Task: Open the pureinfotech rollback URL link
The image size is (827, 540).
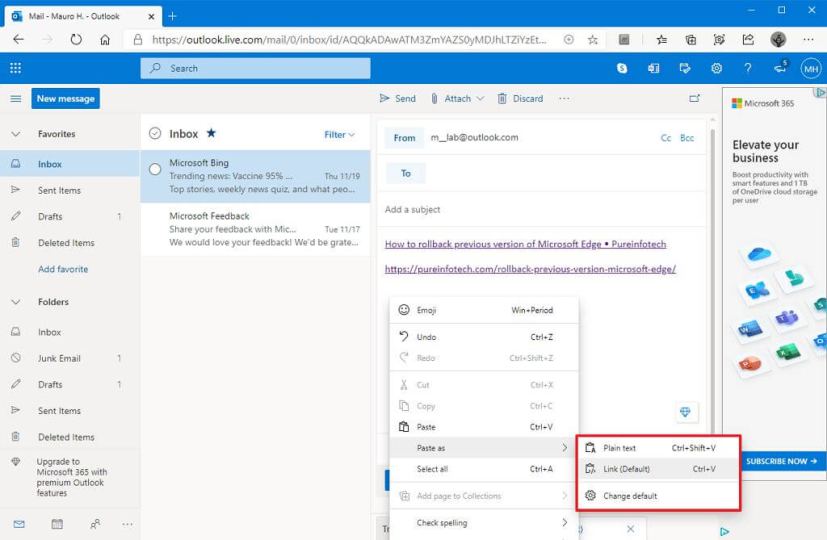Action: coord(530,269)
